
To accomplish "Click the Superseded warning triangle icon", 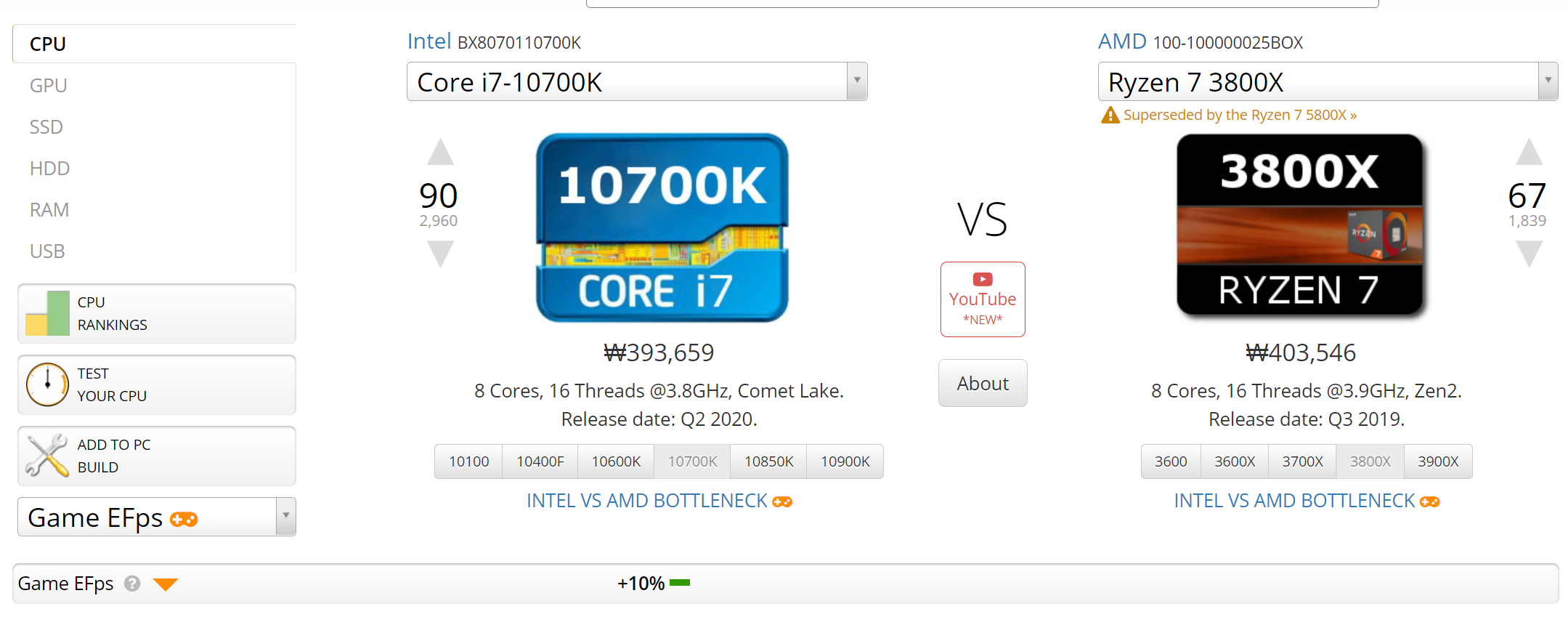I will tap(1110, 115).
